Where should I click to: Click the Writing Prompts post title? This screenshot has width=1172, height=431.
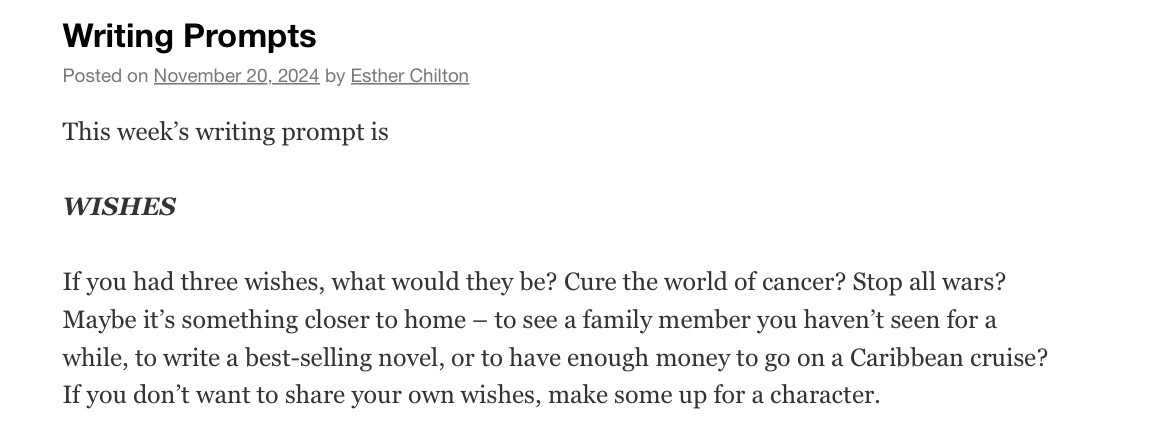(189, 36)
